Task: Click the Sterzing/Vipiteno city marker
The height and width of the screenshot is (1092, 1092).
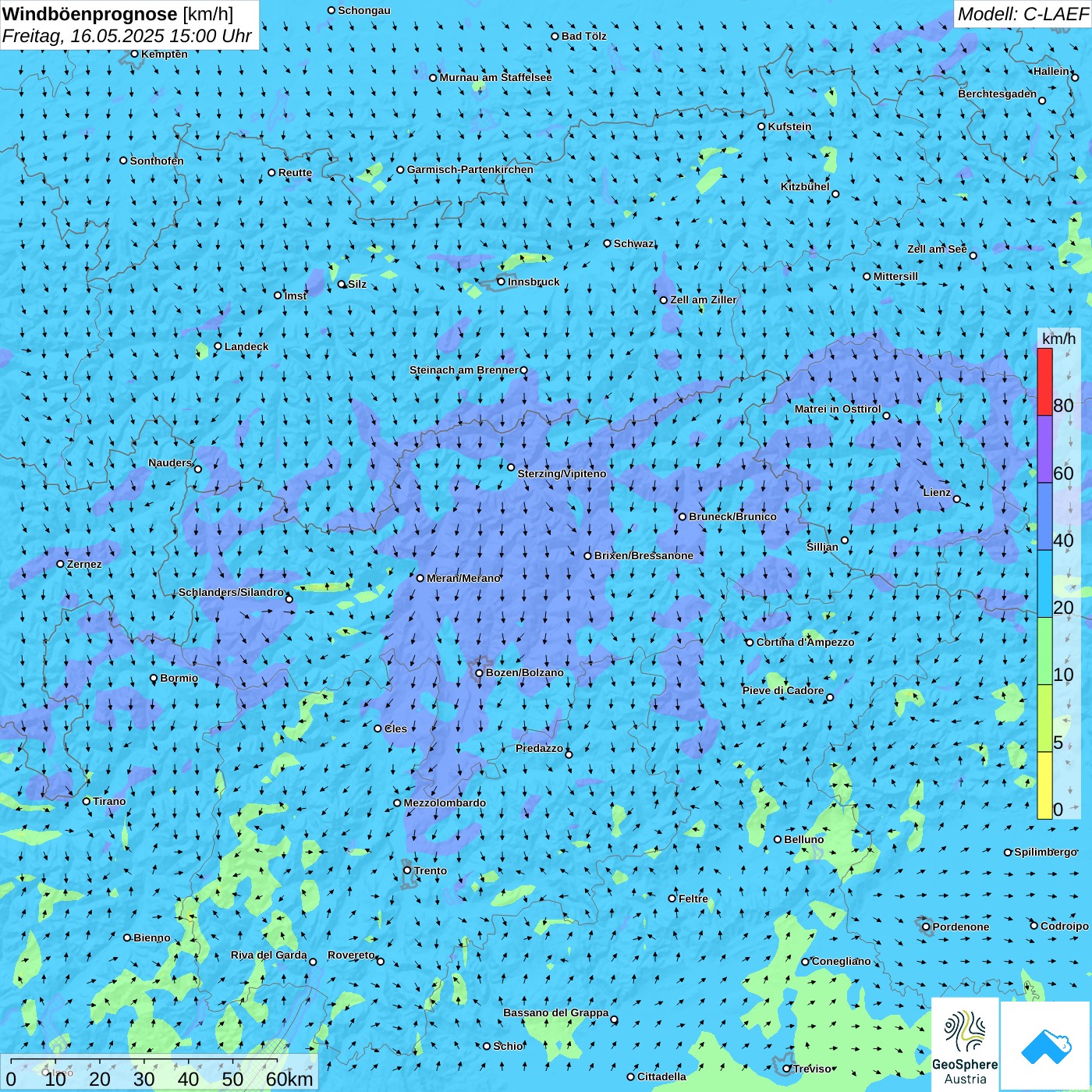Action: (511, 467)
